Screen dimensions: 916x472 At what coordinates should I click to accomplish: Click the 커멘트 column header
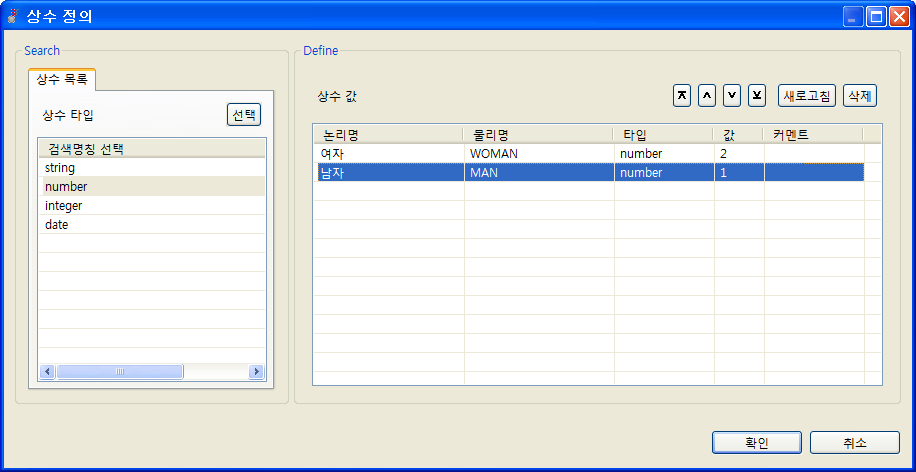pos(814,135)
